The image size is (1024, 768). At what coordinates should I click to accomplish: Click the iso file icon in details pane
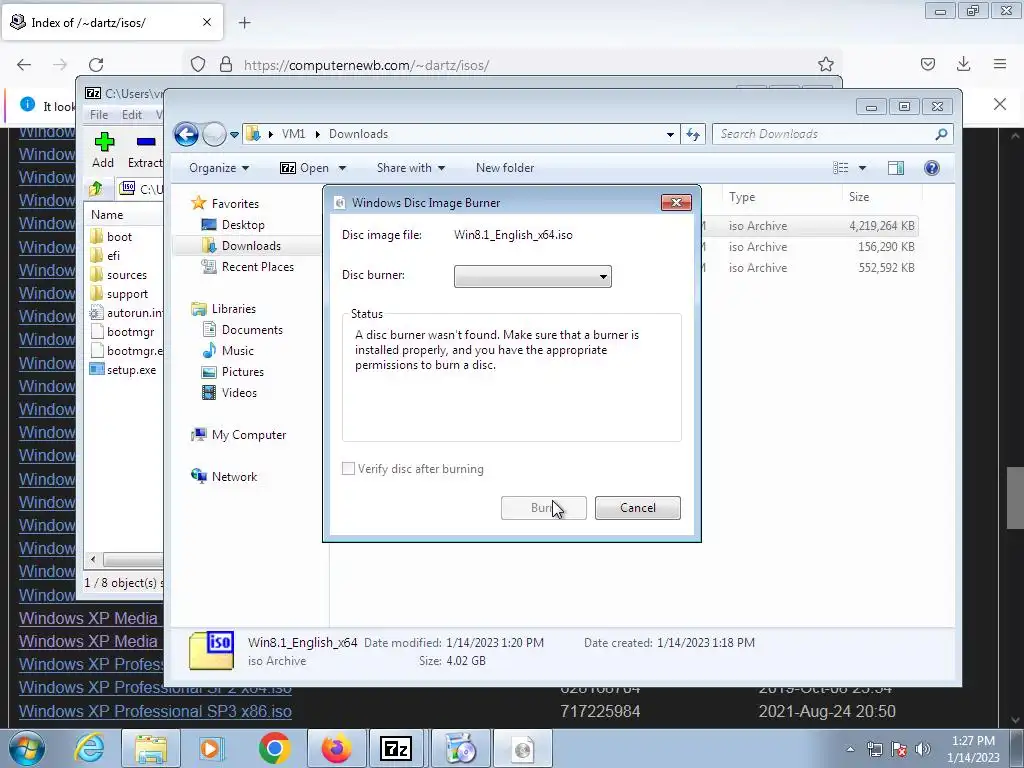212,650
